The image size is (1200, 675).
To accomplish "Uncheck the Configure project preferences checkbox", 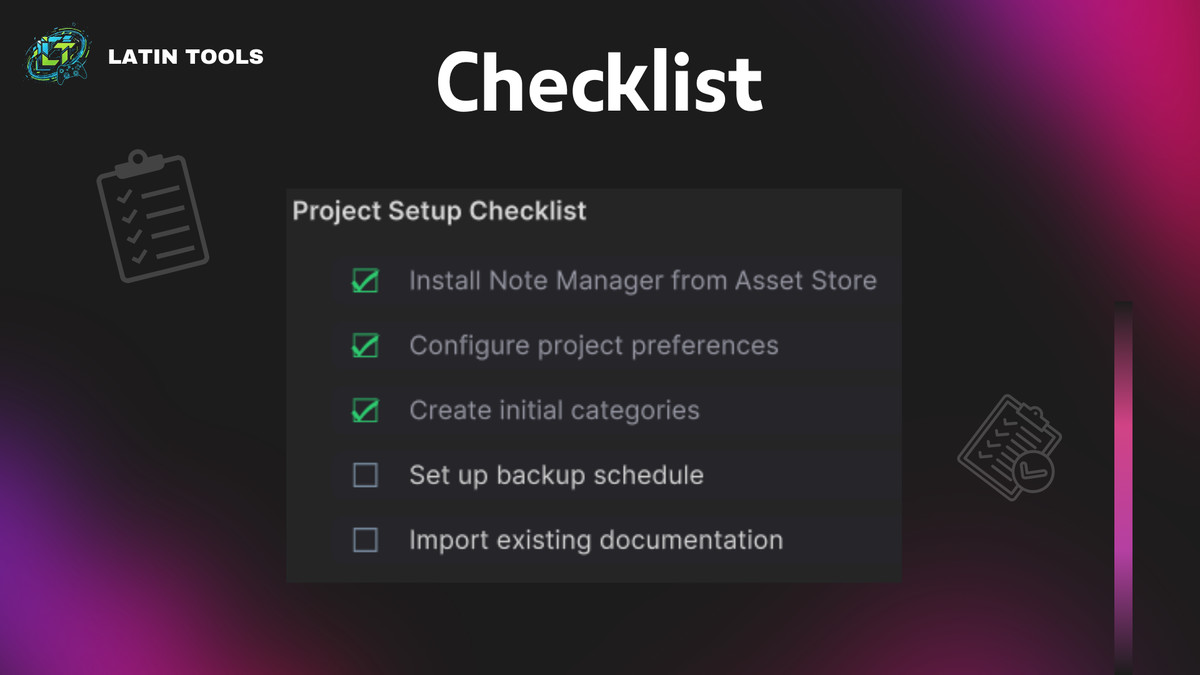I will click(x=365, y=346).
